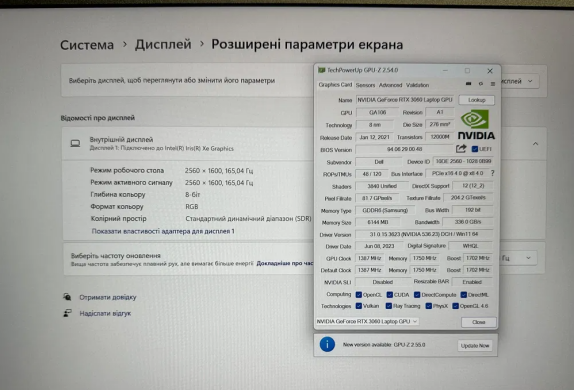The image size is (574, 390).
Task: Toggle the OpenGL 4.6 checkbox
Action: click(455, 306)
